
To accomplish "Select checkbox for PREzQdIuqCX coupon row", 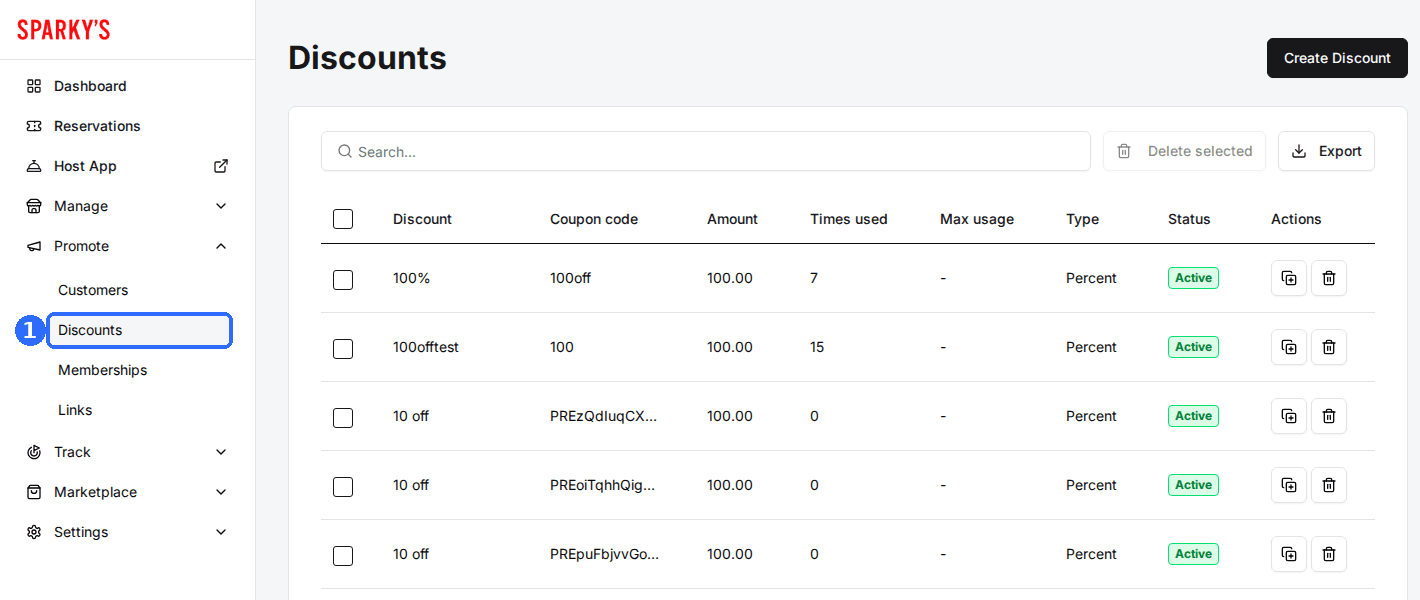I will tap(343, 418).
